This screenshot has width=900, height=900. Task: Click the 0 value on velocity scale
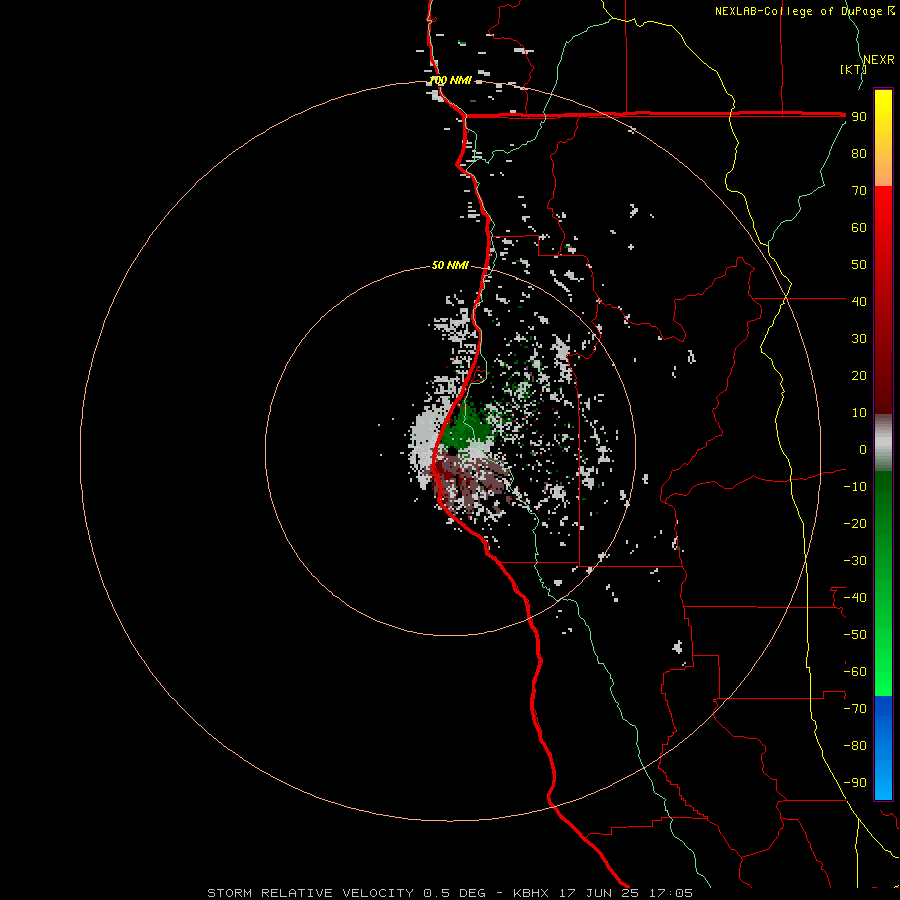[x=863, y=449]
